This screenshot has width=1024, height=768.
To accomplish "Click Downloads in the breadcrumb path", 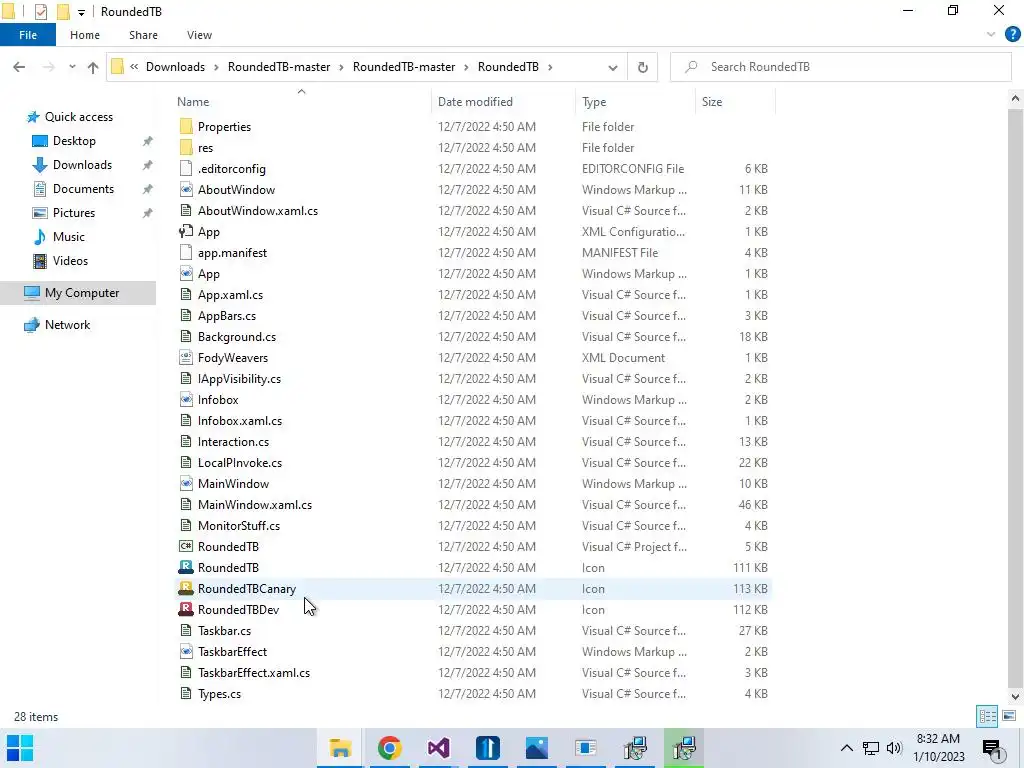I will pyautogui.click(x=175, y=67).
